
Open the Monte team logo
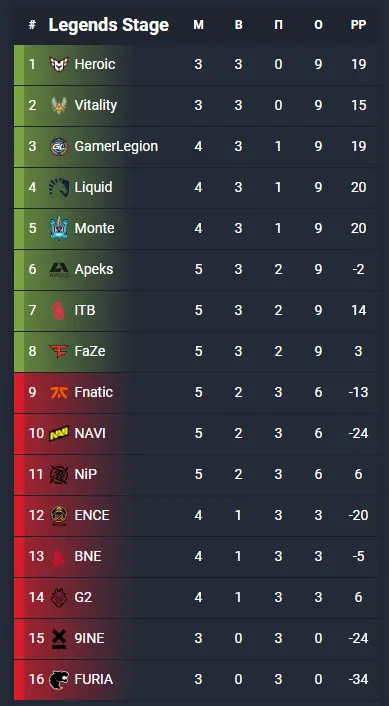59,228
